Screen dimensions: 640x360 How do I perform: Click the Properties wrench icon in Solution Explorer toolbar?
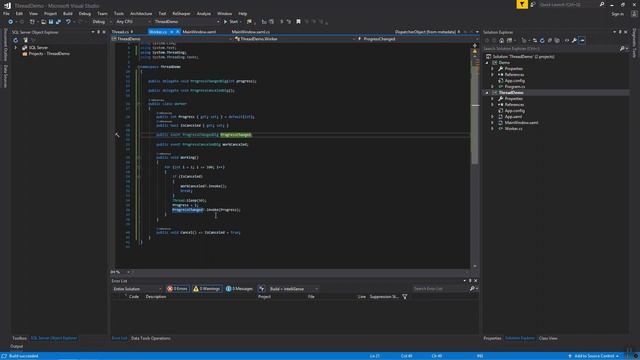click(x=574, y=40)
